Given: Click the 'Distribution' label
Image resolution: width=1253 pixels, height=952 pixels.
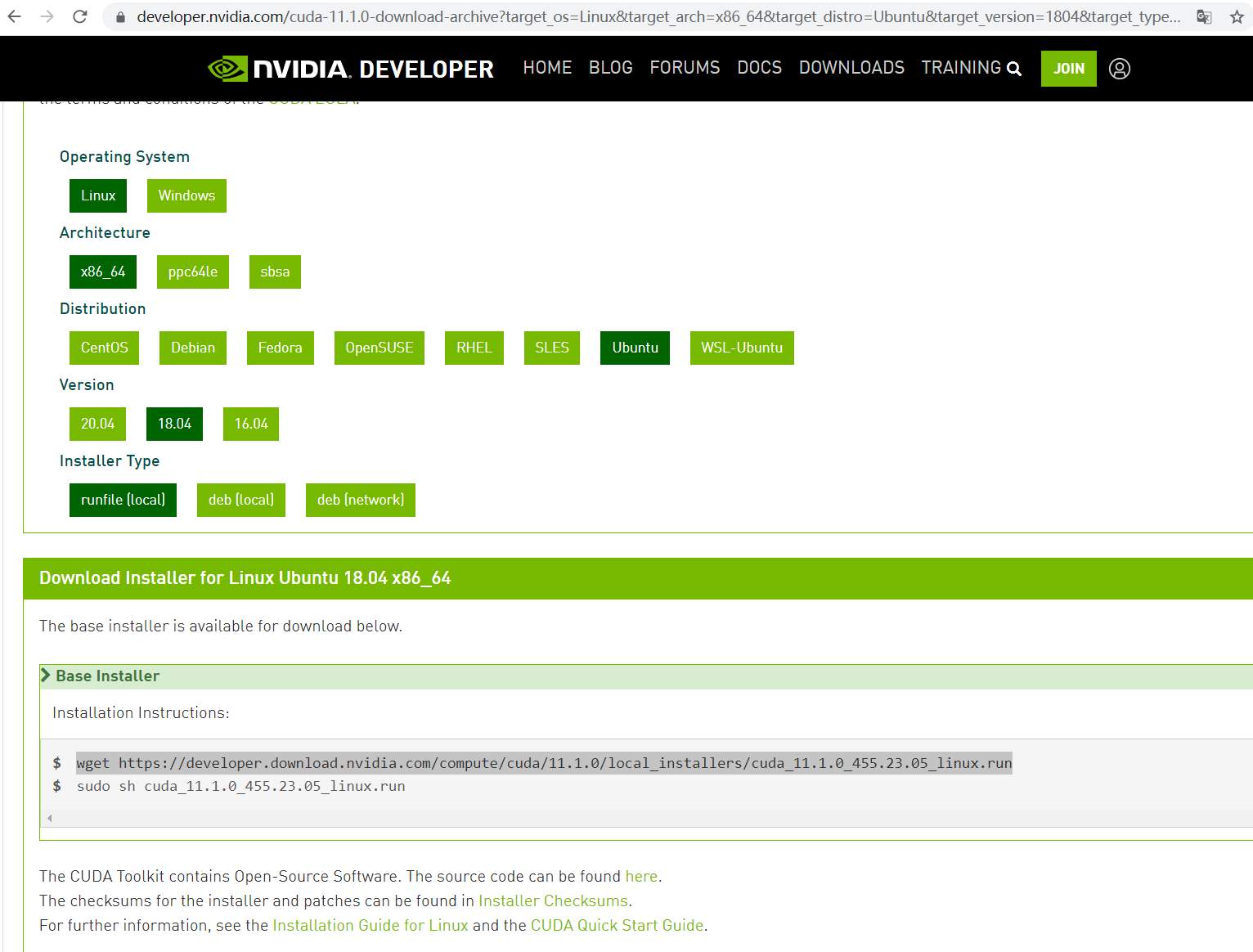Looking at the screenshot, I should pyautogui.click(x=102, y=308).
